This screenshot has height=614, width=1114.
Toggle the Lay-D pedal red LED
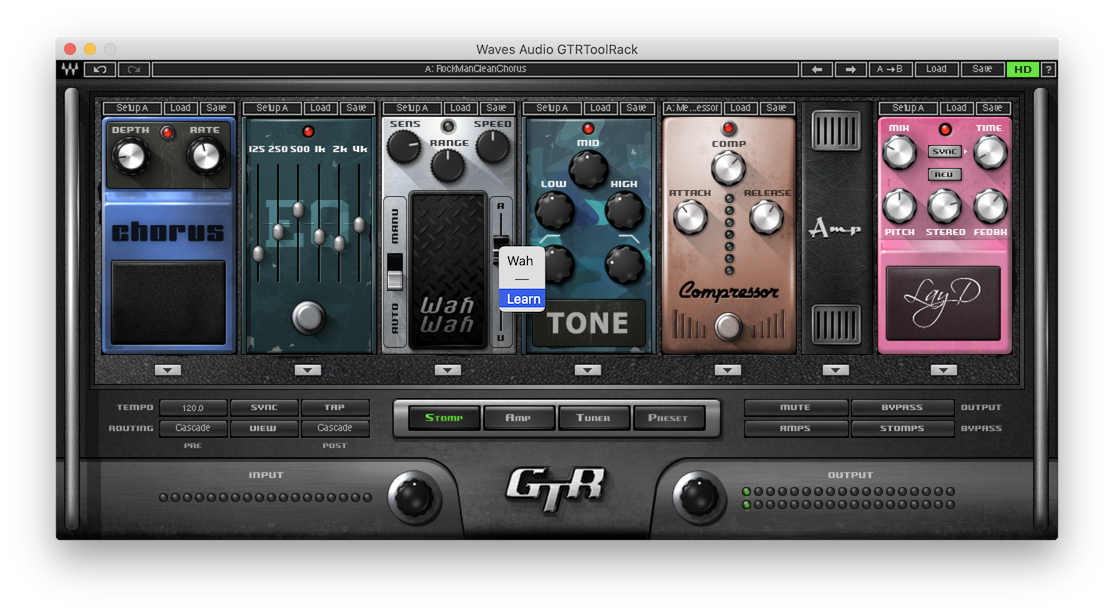[x=945, y=129]
